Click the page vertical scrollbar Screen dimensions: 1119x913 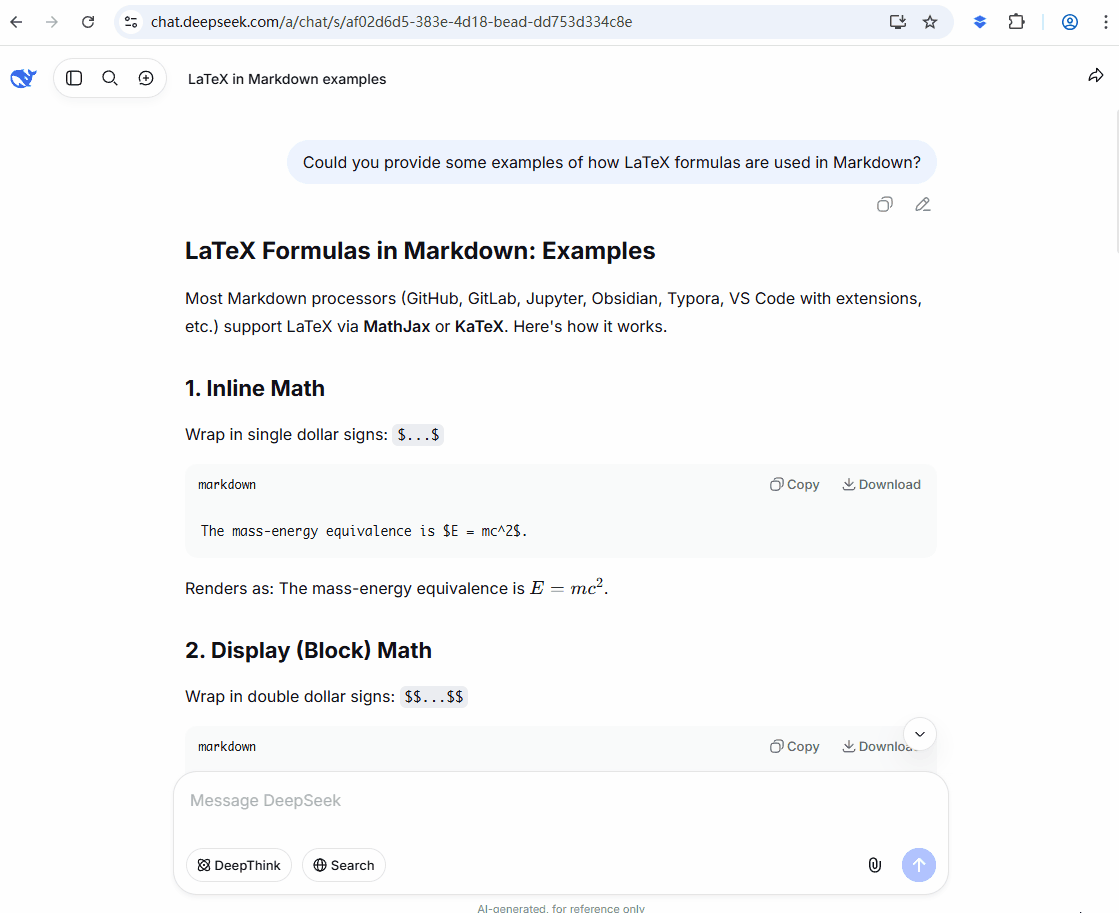pos(1116,182)
